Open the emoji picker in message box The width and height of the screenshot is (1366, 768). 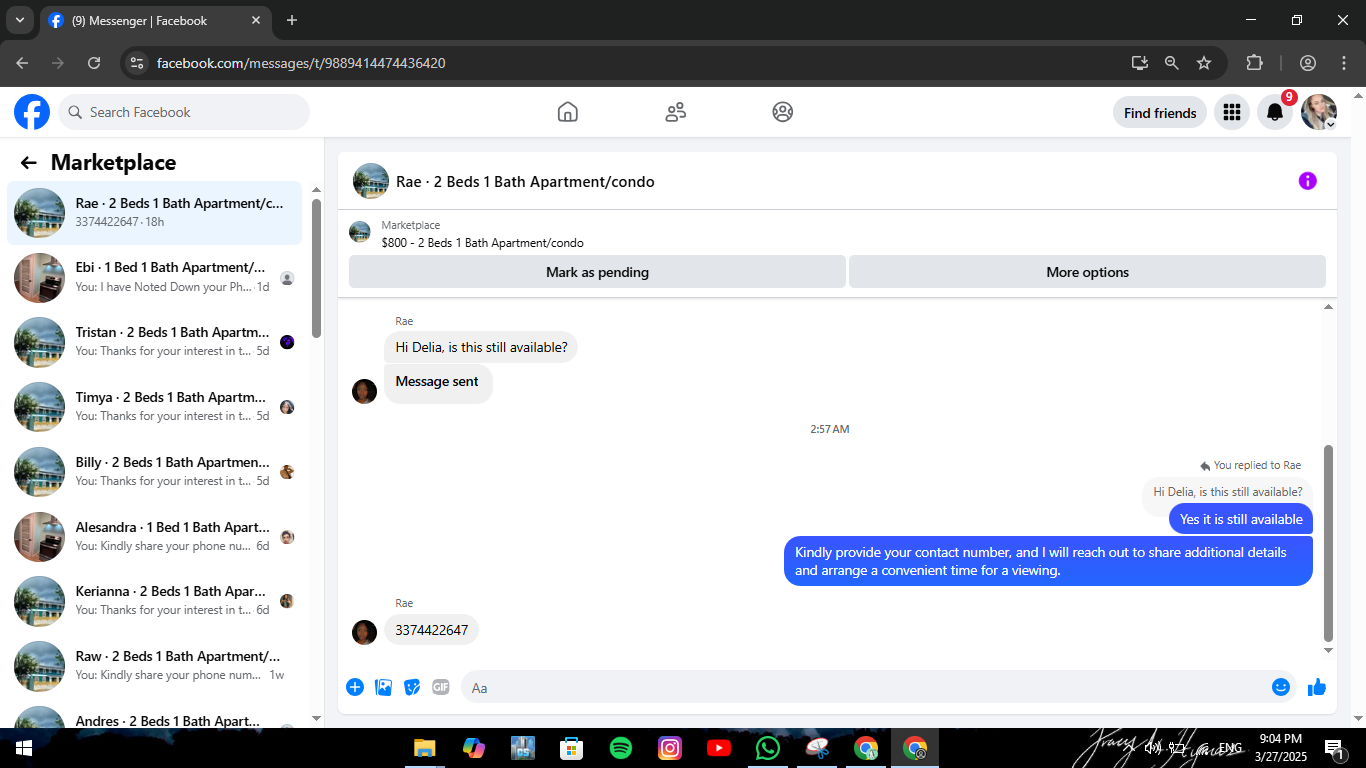[1281, 687]
